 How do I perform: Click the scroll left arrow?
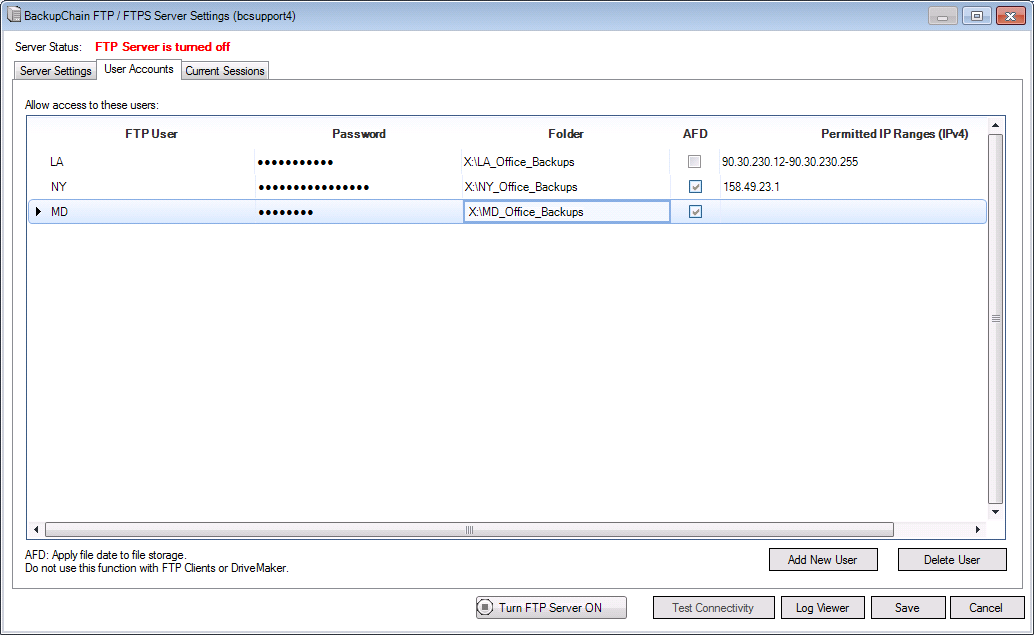(36, 529)
